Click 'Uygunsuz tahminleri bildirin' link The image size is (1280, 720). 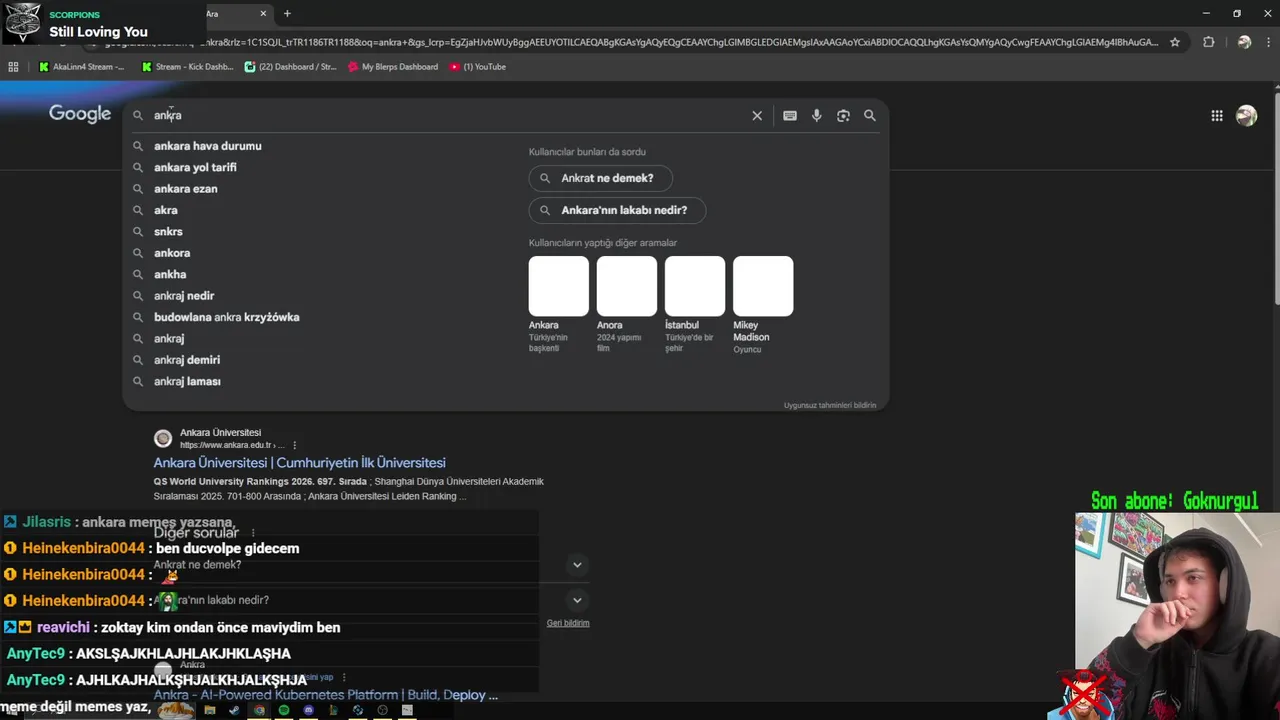[829, 405]
